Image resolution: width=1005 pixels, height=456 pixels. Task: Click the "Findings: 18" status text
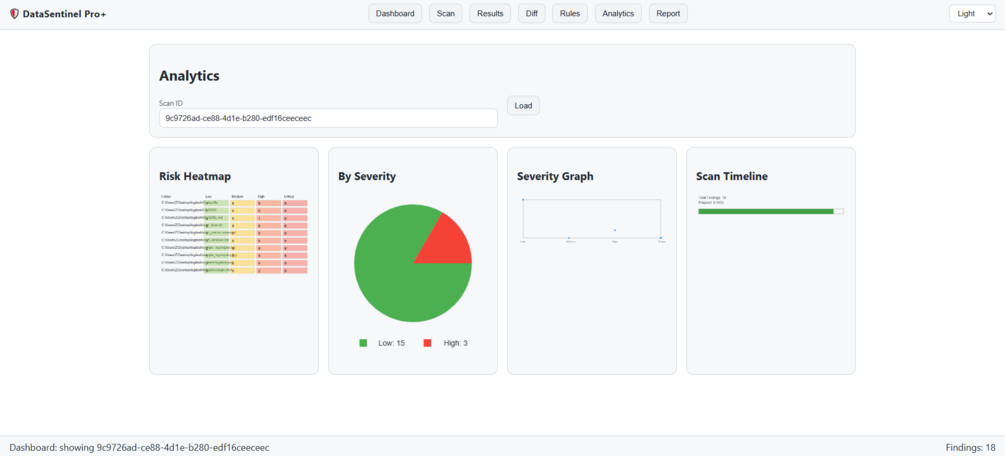(970, 447)
